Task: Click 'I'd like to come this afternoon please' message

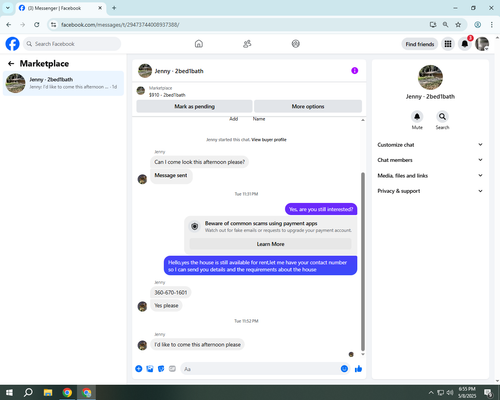Action: pos(197,344)
